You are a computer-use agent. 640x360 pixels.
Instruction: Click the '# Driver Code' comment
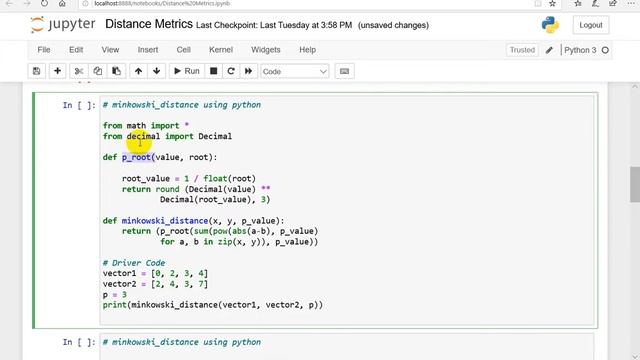tap(134, 263)
